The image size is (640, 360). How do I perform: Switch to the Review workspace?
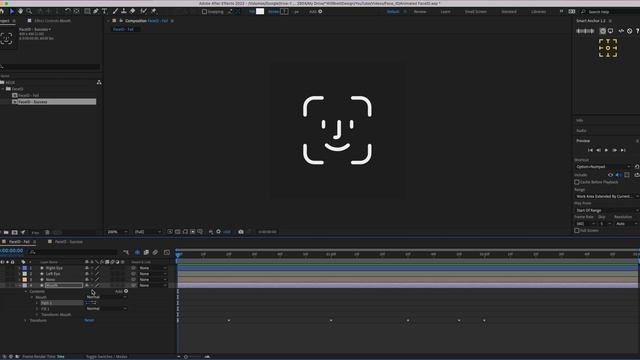pos(420,12)
